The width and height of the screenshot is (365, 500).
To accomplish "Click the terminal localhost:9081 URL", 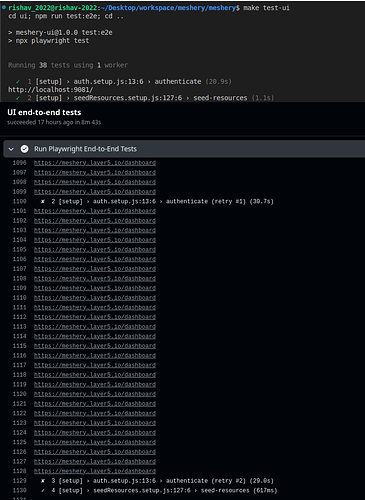I will pyautogui.click(x=51, y=90).
